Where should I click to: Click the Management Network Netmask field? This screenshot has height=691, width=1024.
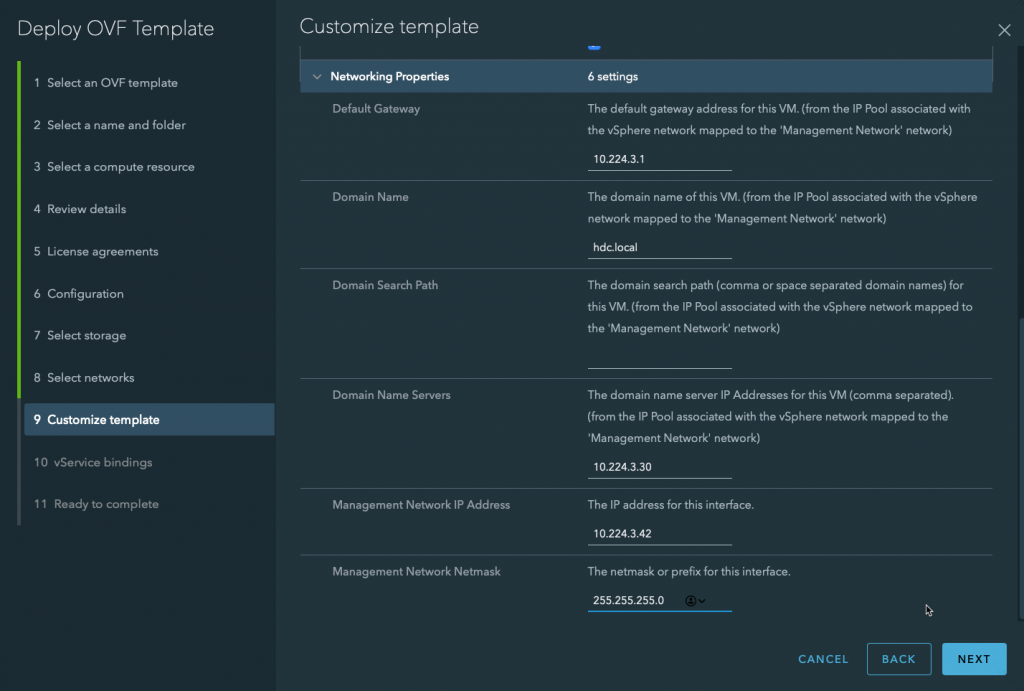click(x=660, y=600)
